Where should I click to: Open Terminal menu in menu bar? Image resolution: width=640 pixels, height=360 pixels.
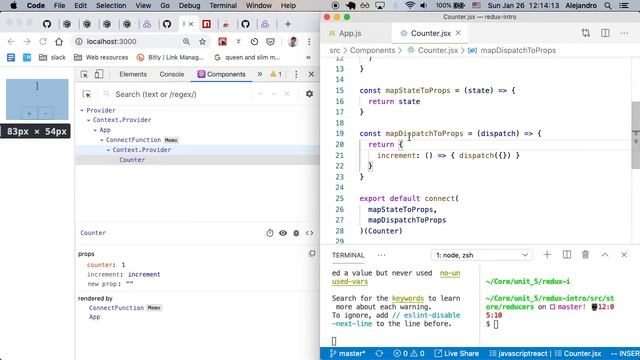223,6
